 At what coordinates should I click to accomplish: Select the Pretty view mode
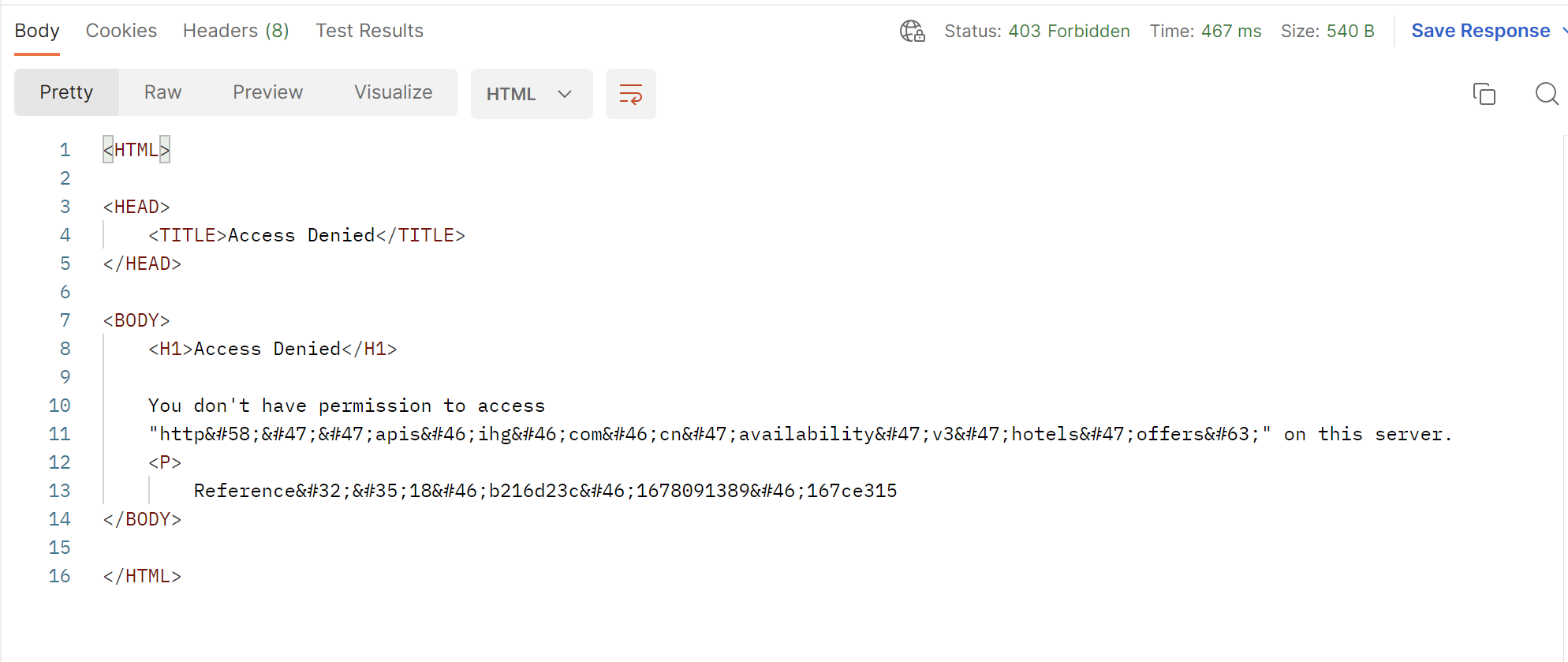click(x=66, y=92)
